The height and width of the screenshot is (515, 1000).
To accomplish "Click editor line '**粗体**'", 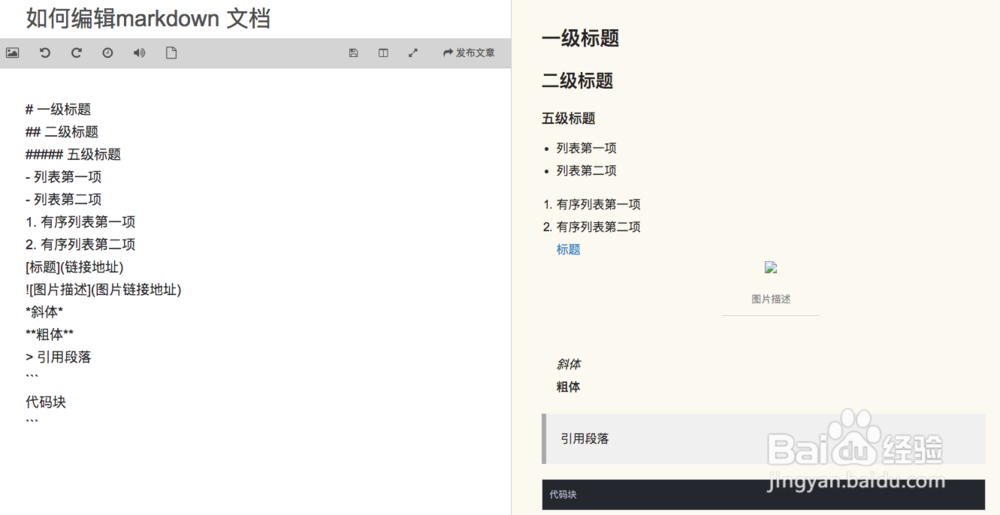I will click(50, 334).
